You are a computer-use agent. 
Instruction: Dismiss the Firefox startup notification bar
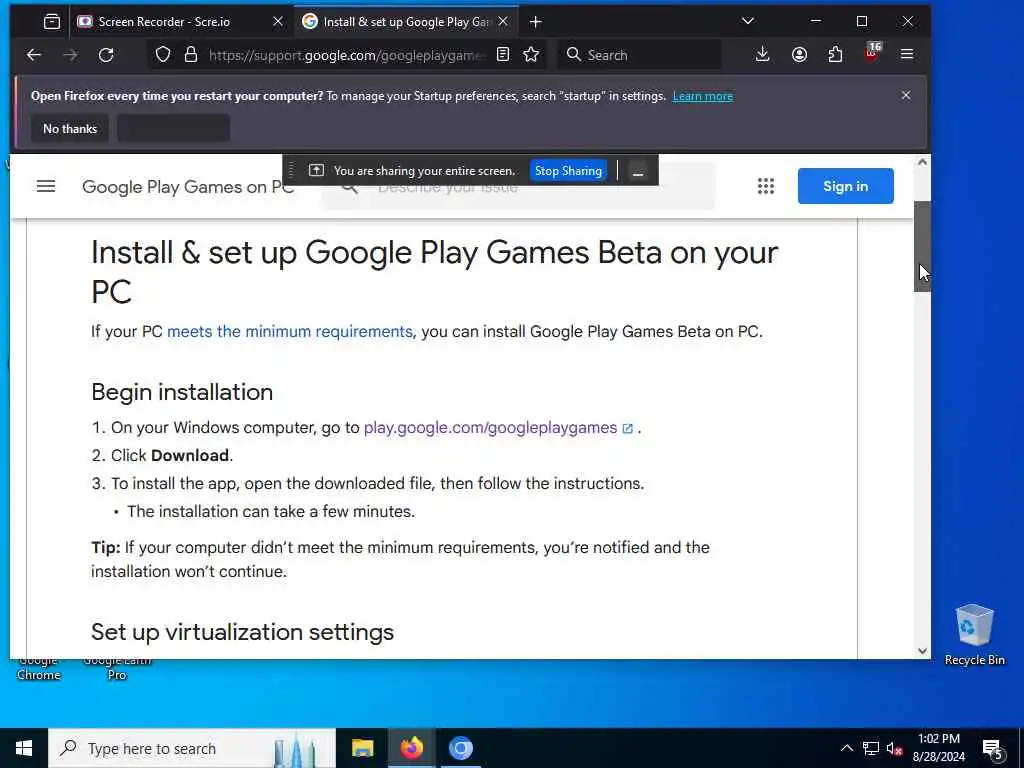(906, 95)
